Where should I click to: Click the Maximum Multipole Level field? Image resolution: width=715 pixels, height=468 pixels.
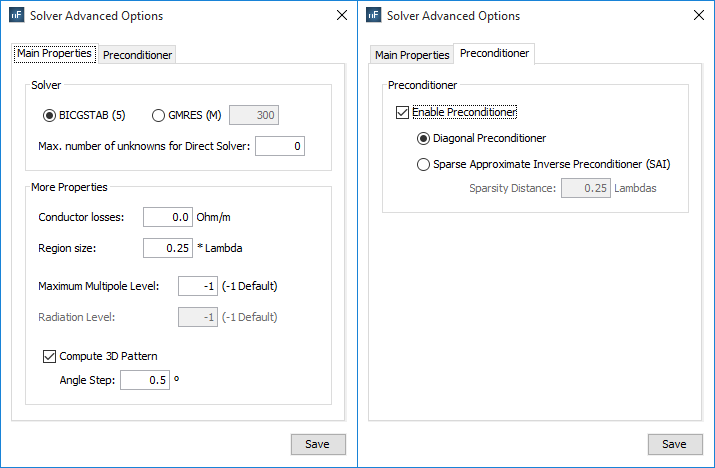click(197, 286)
